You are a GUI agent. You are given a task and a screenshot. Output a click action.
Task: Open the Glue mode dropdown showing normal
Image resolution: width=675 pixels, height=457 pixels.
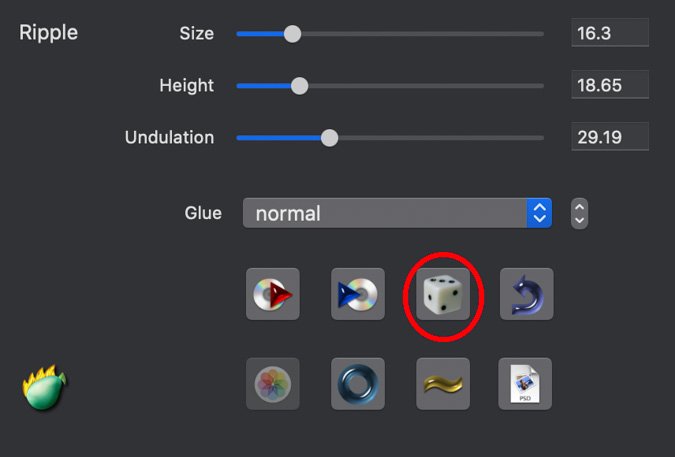click(397, 213)
